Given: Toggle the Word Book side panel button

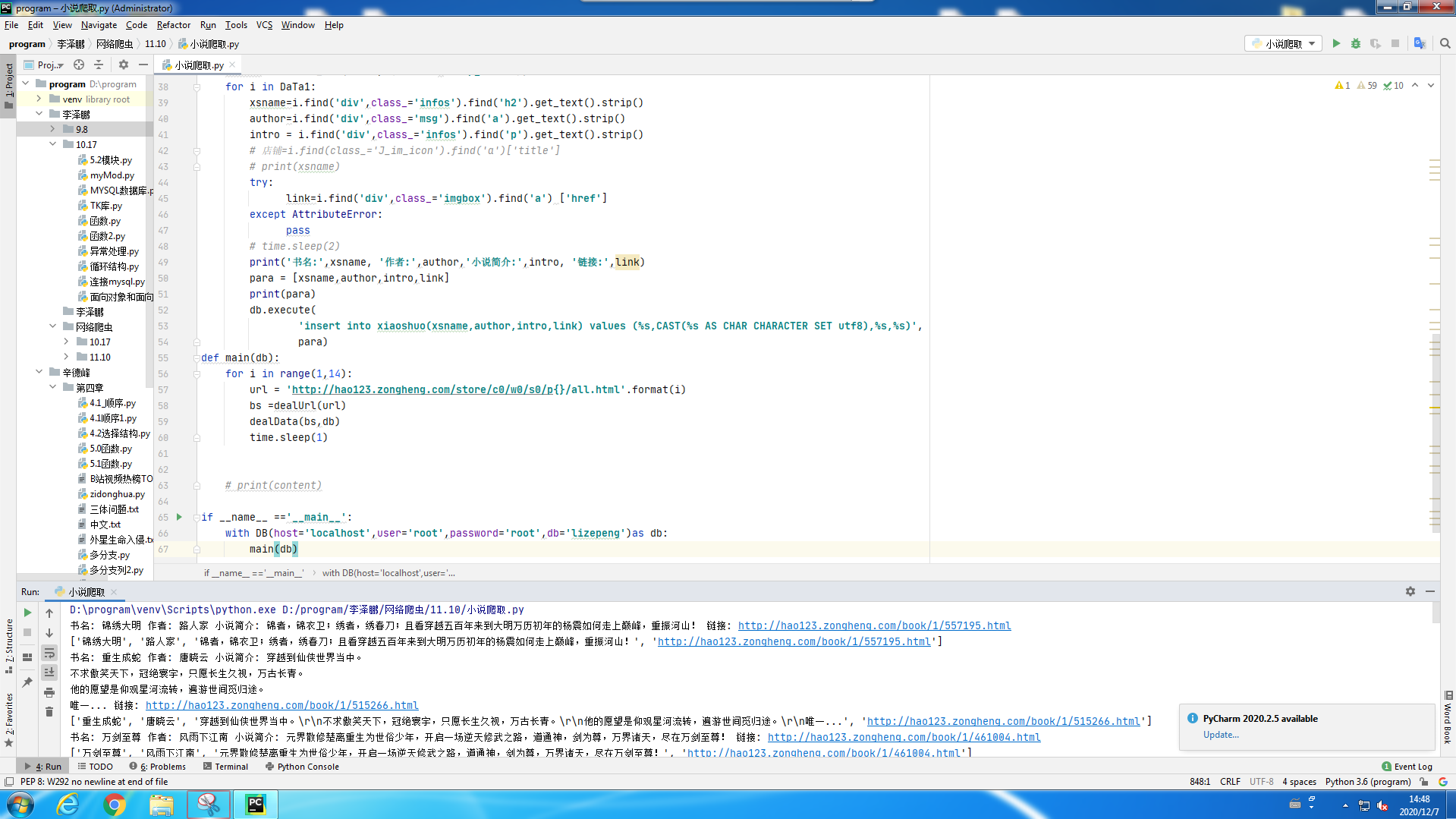Looking at the screenshot, I should 1448,718.
